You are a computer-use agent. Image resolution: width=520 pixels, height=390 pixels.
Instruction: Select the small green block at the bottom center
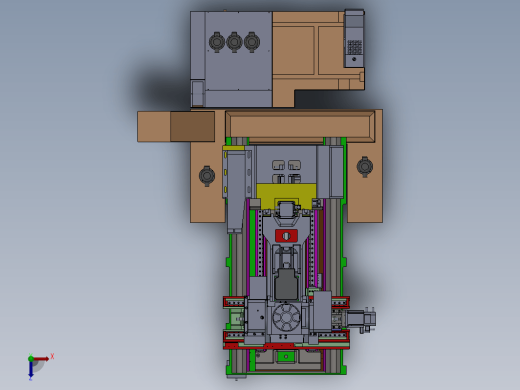(286, 357)
